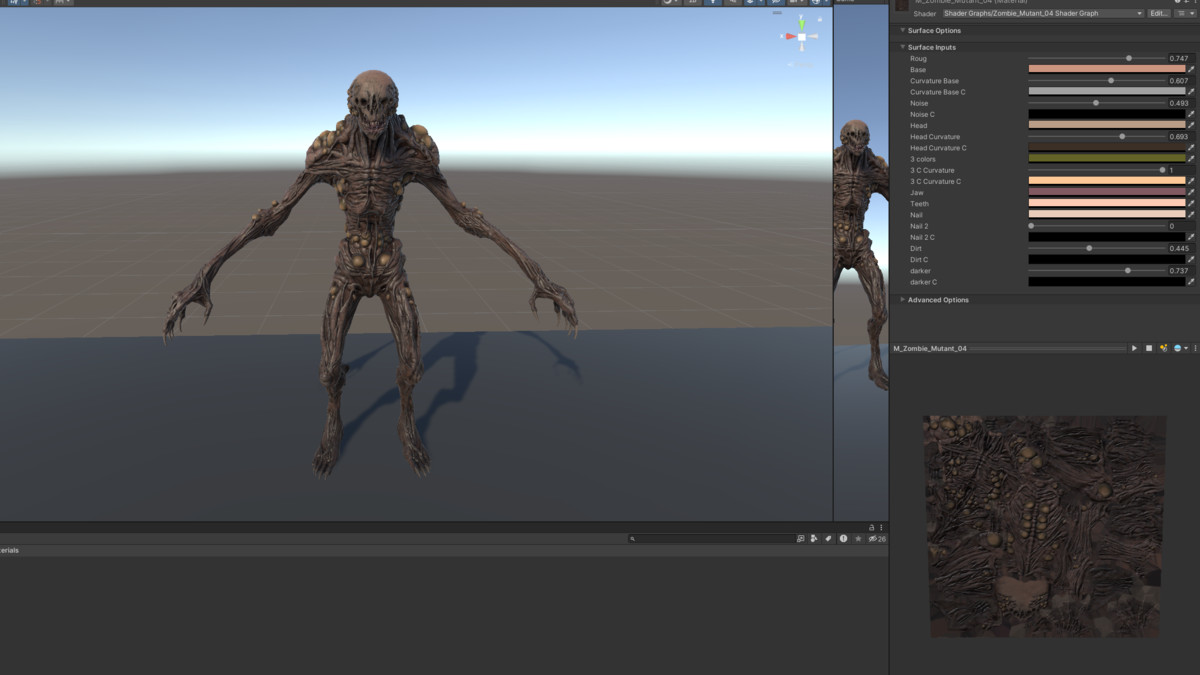Image resolution: width=1200 pixels, height=675 pixels.
Task: Click the Curvature Base value field 0.607
Action: [x=1181, y=81]
